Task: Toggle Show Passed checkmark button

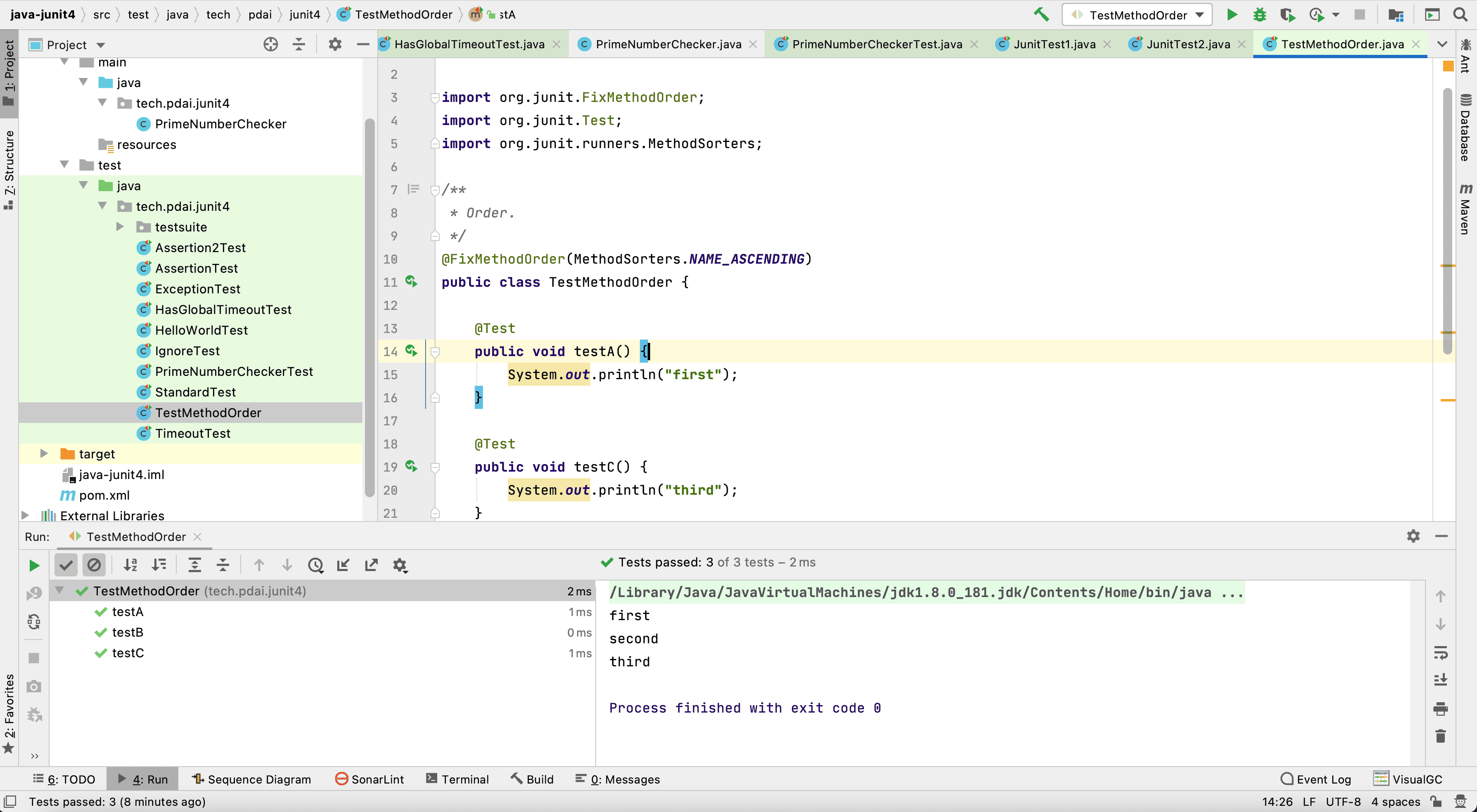Action: pos(66,565)
